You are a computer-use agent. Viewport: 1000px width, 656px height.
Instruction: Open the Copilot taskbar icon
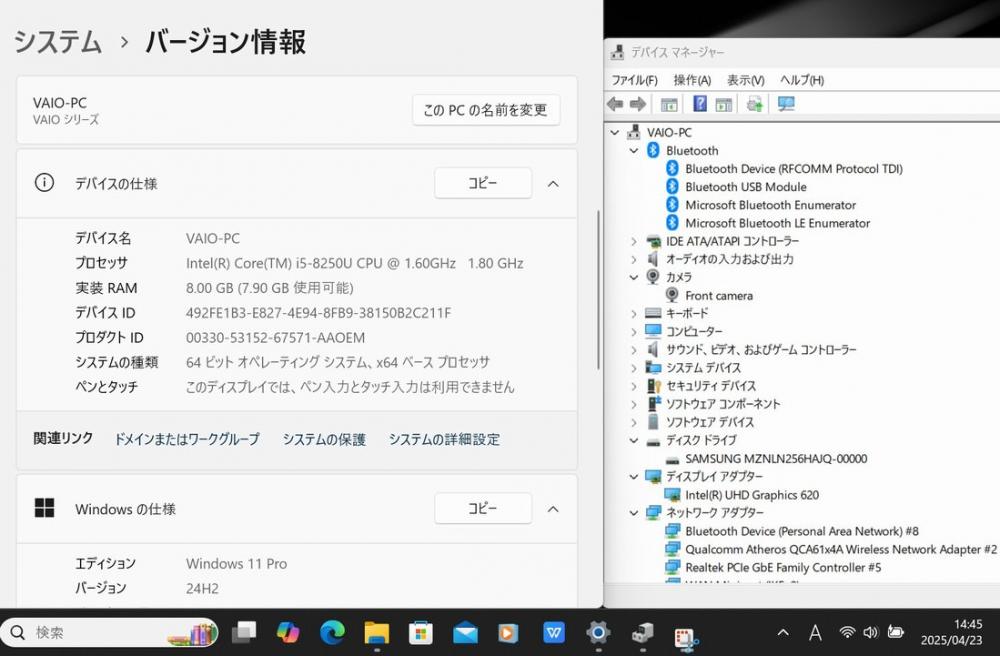point(288,632)
